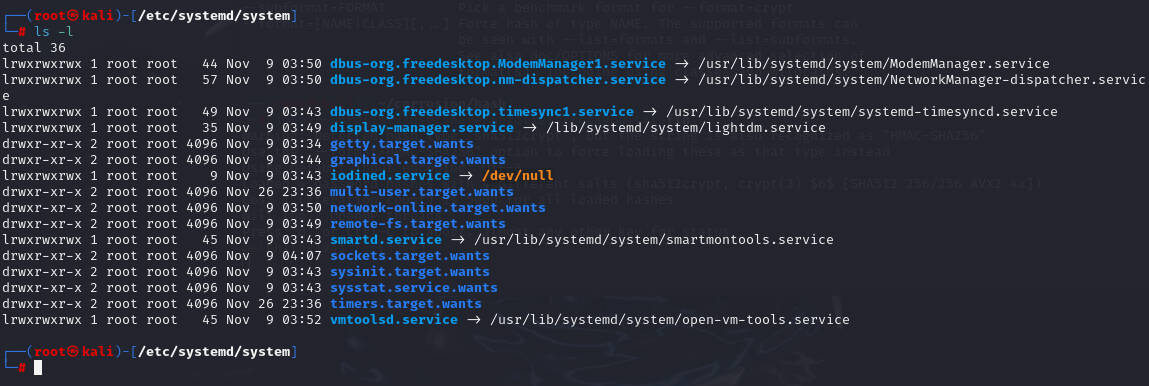Screen dimensions: 1149x386
Task: Click vmtoolsd.service symlink name
Action: [x=394, y=320]
